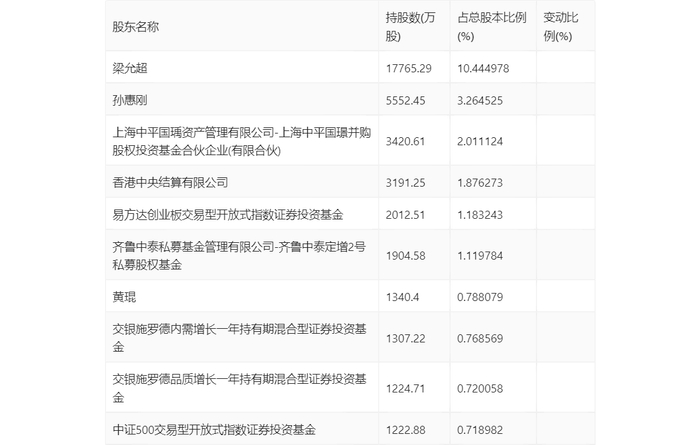This screenshot has height=445, width=700.
Task: Click 中证500交易型开放式指数证券投资基金 row name
Action: click(214, 429)
